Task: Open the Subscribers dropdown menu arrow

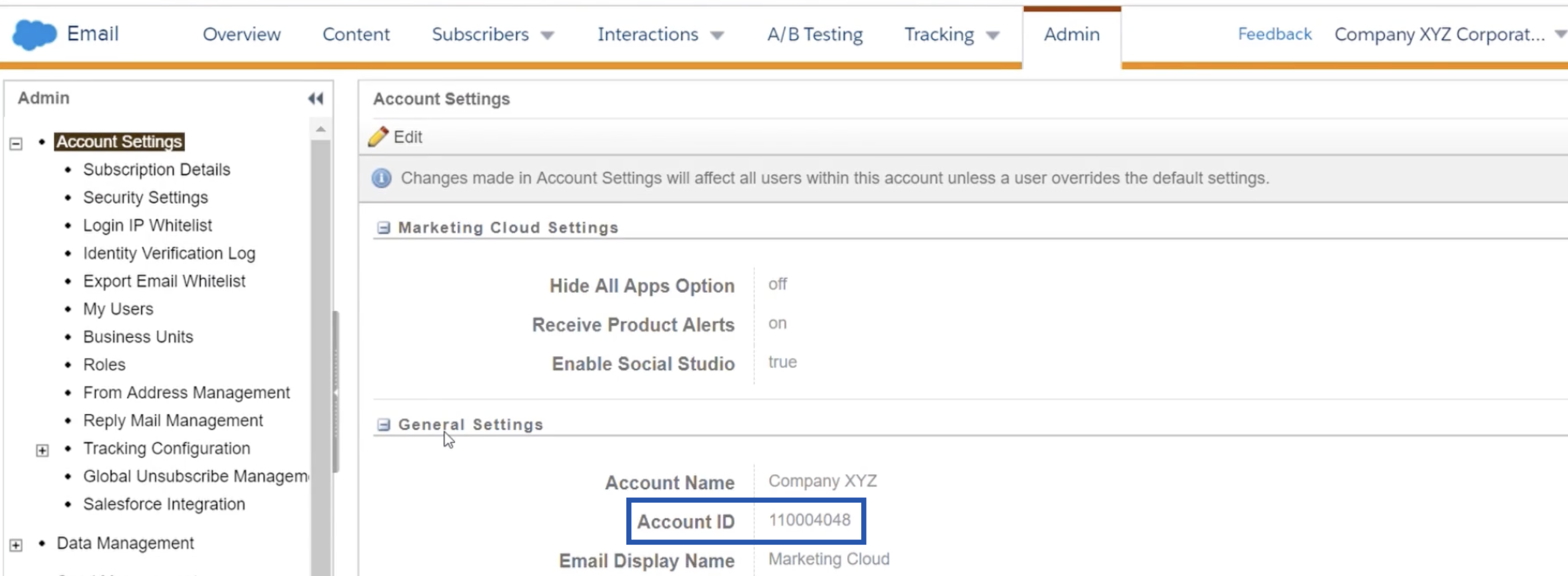Action: click(x=547, y=35)
